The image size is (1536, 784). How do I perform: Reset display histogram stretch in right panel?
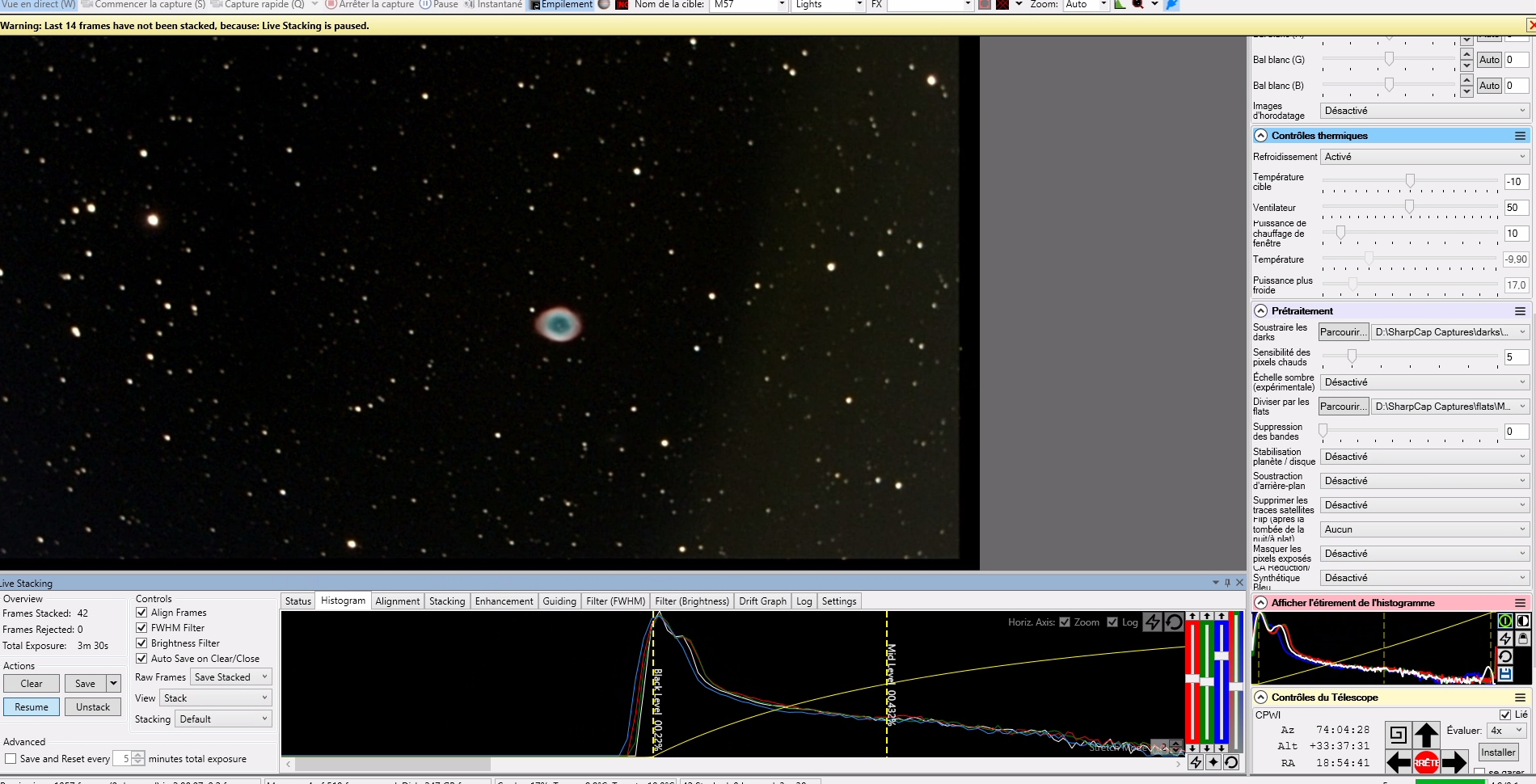[x=1505, y=656]
